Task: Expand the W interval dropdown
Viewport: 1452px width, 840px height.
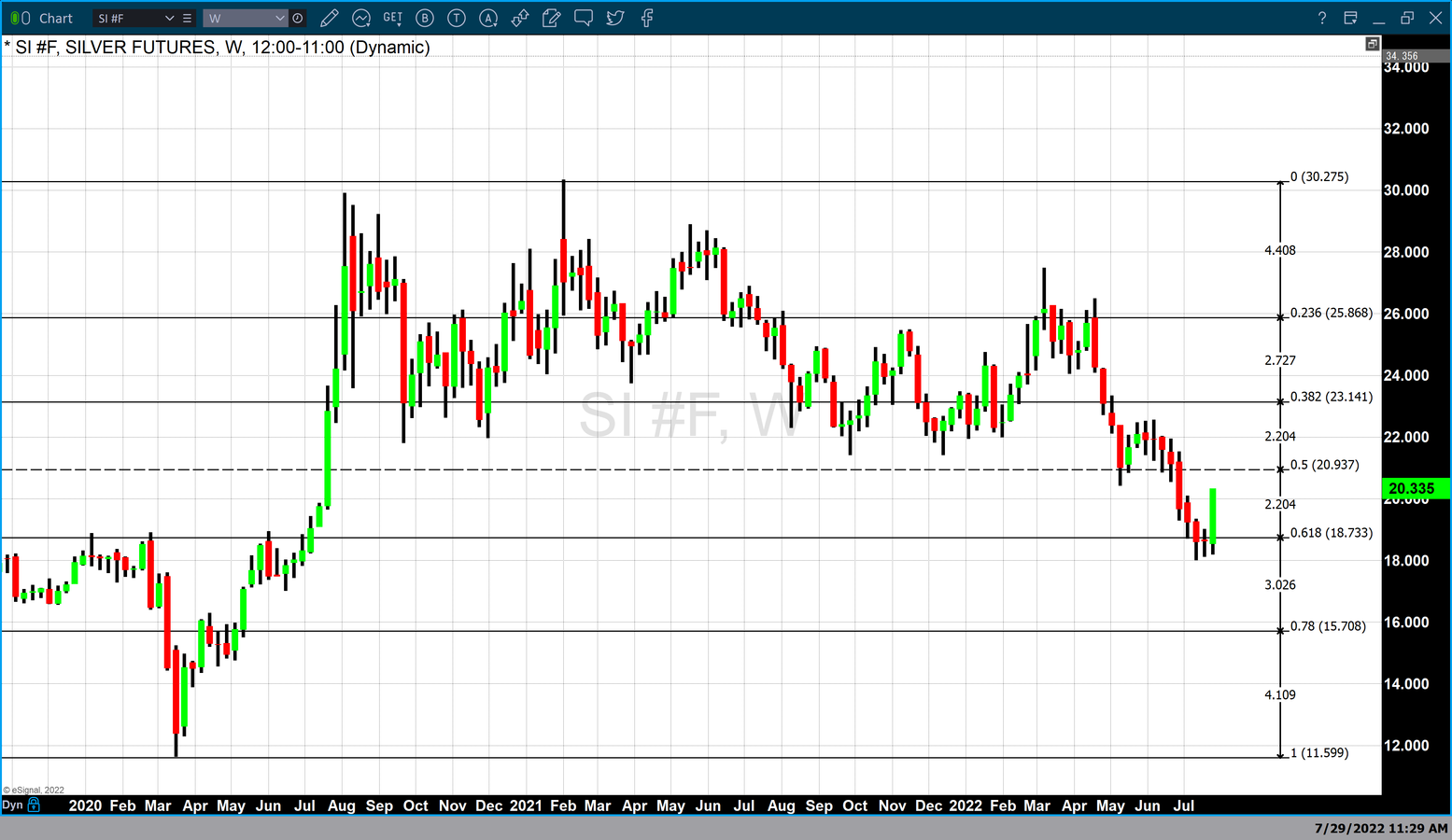Action: coord(279,18)
